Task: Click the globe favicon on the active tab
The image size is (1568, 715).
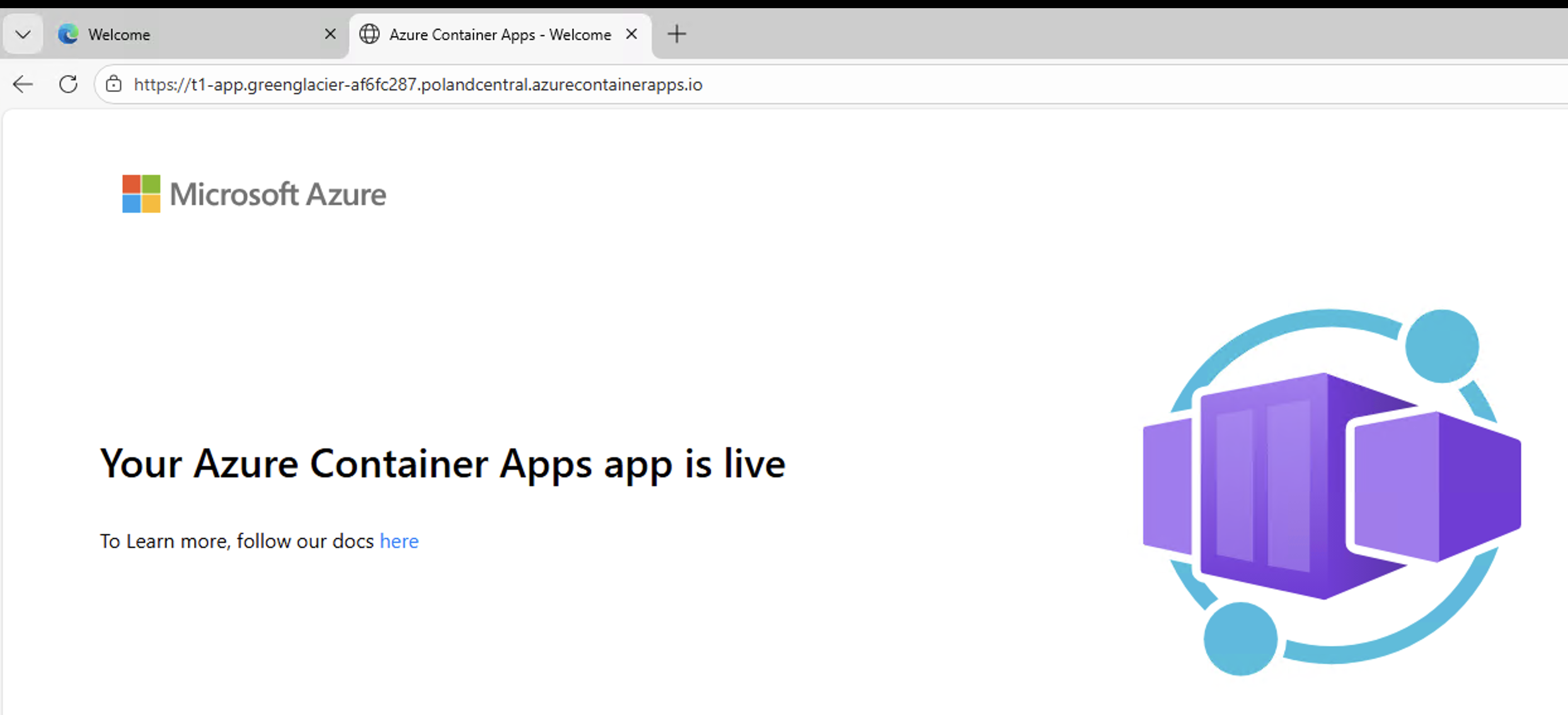Action: (x=369, y=34)
